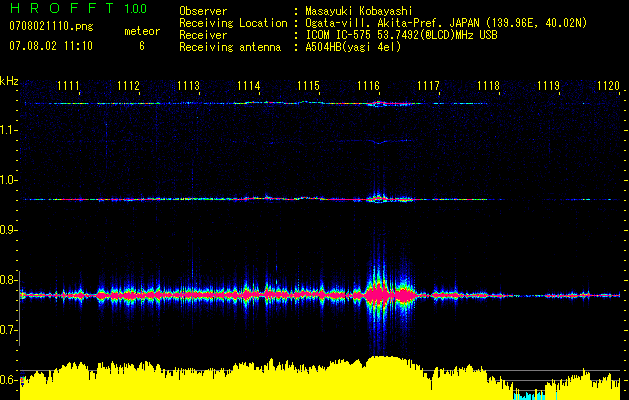Click the 1.0 frequency axis label
This screenshot has height=400, width=629.
9,180
